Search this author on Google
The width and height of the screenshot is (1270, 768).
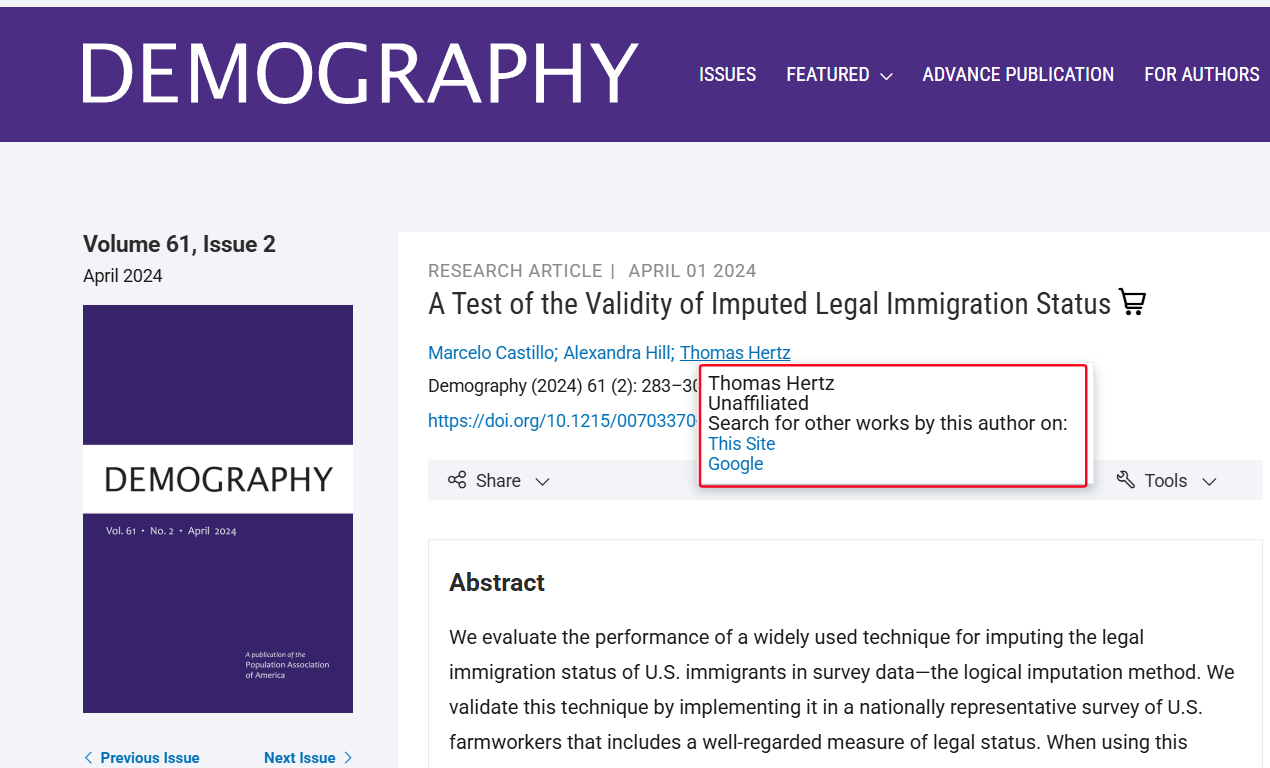point(735,464)
